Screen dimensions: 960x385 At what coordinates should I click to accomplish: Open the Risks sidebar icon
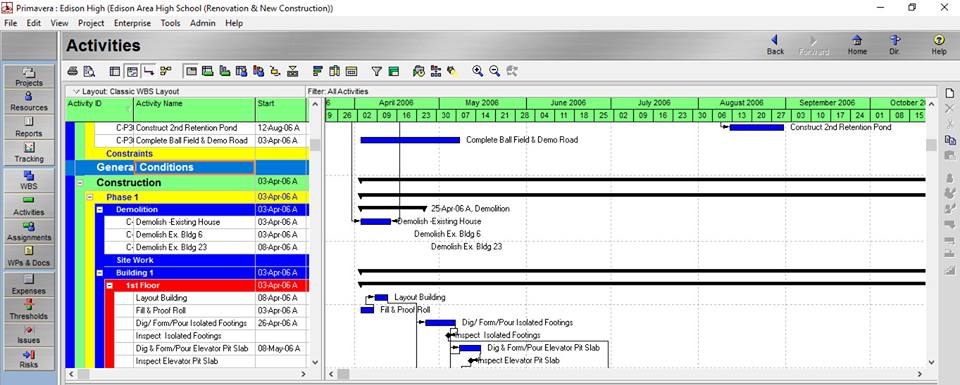click(x=29, y=359)
